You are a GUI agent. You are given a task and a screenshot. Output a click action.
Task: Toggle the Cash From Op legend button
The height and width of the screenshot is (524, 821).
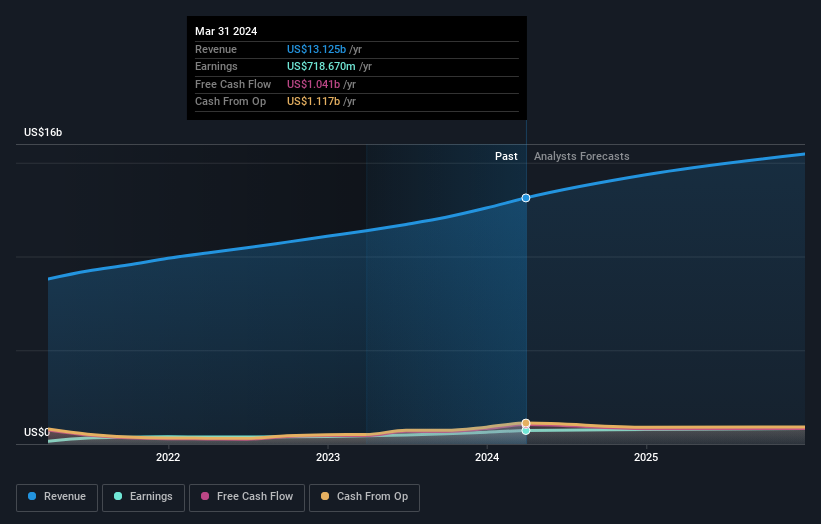[x=364, y=497]
